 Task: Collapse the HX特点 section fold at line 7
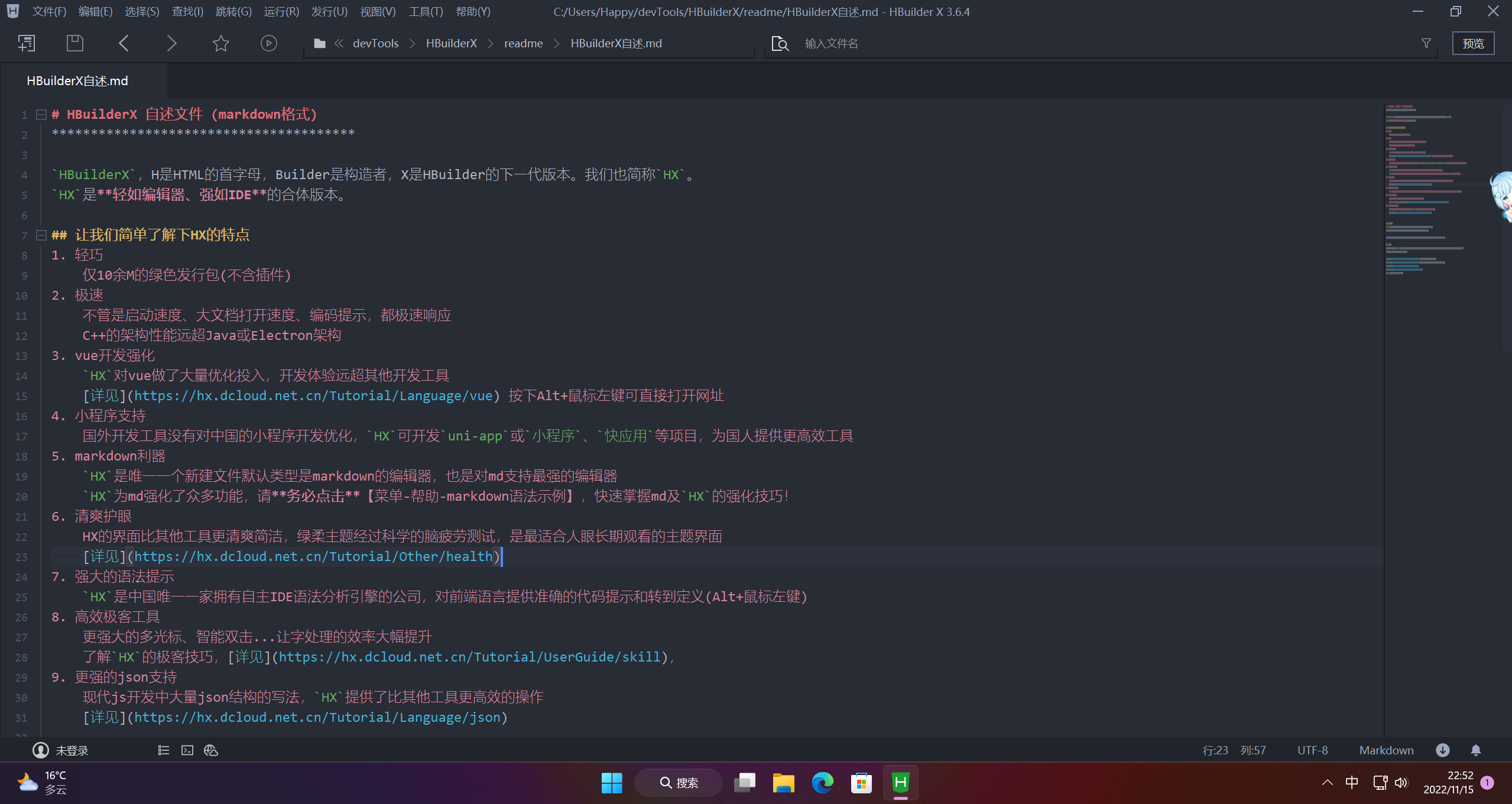click(41, 235)
